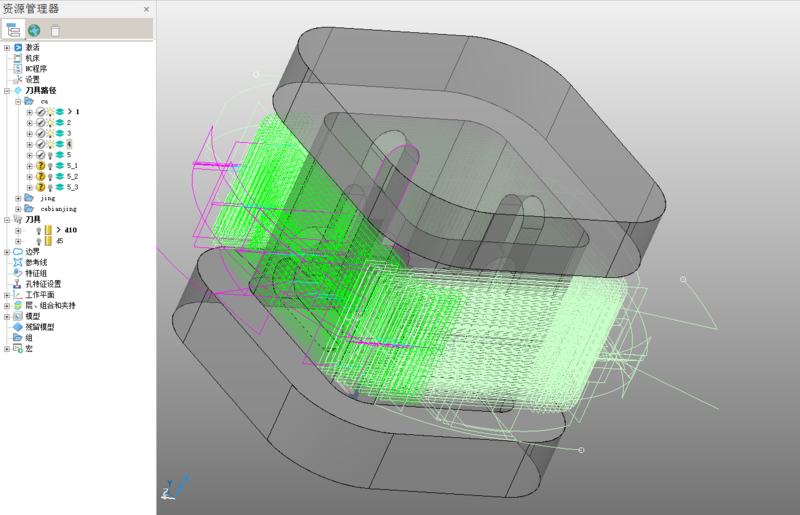Image resolution: width=800 pixels, height=515 pixels.
Task: Open the NC程序 item icon
Action: (18, 69)
